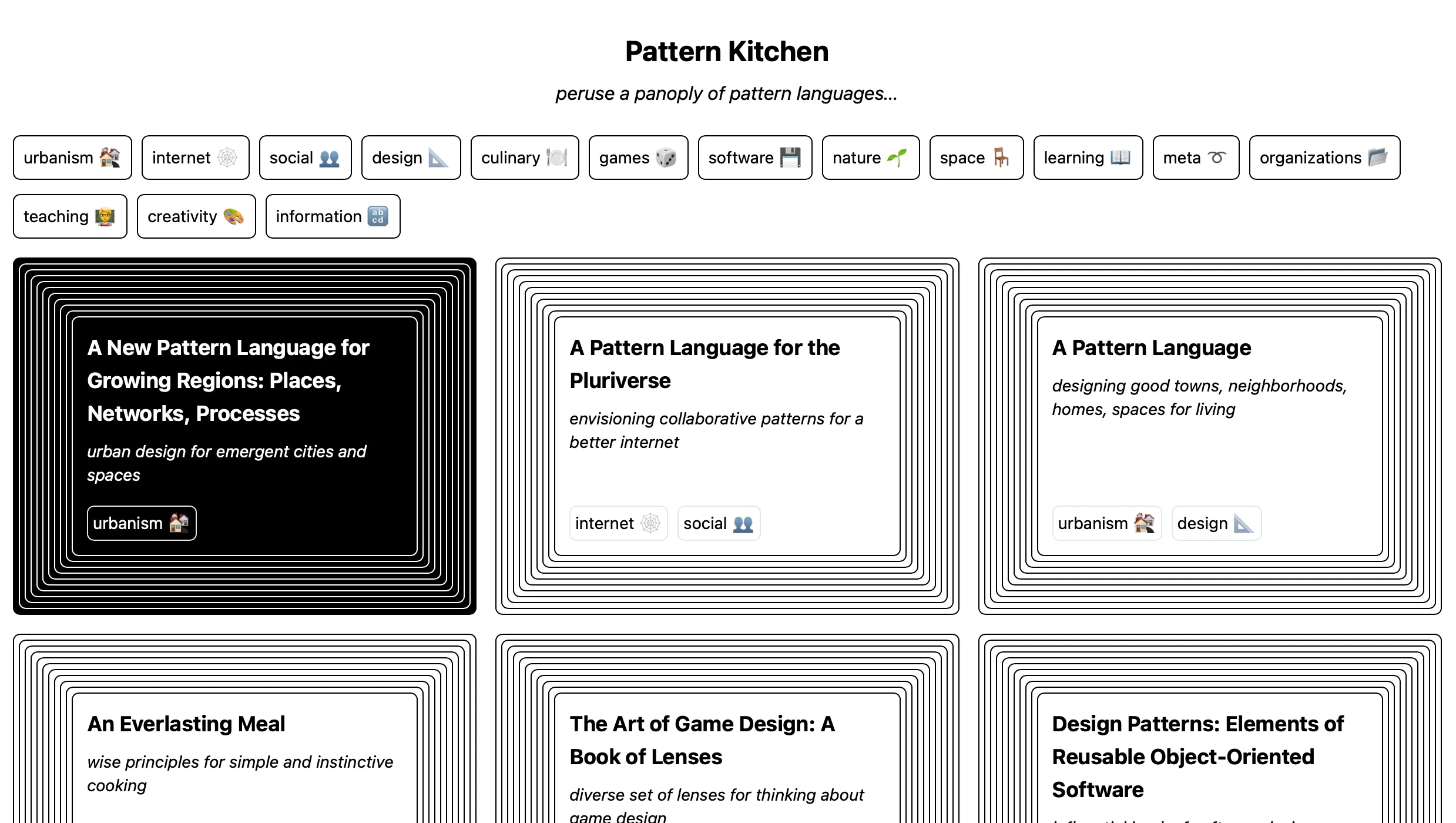
Task: Choose the design filter tag
Action: point(411,158)
